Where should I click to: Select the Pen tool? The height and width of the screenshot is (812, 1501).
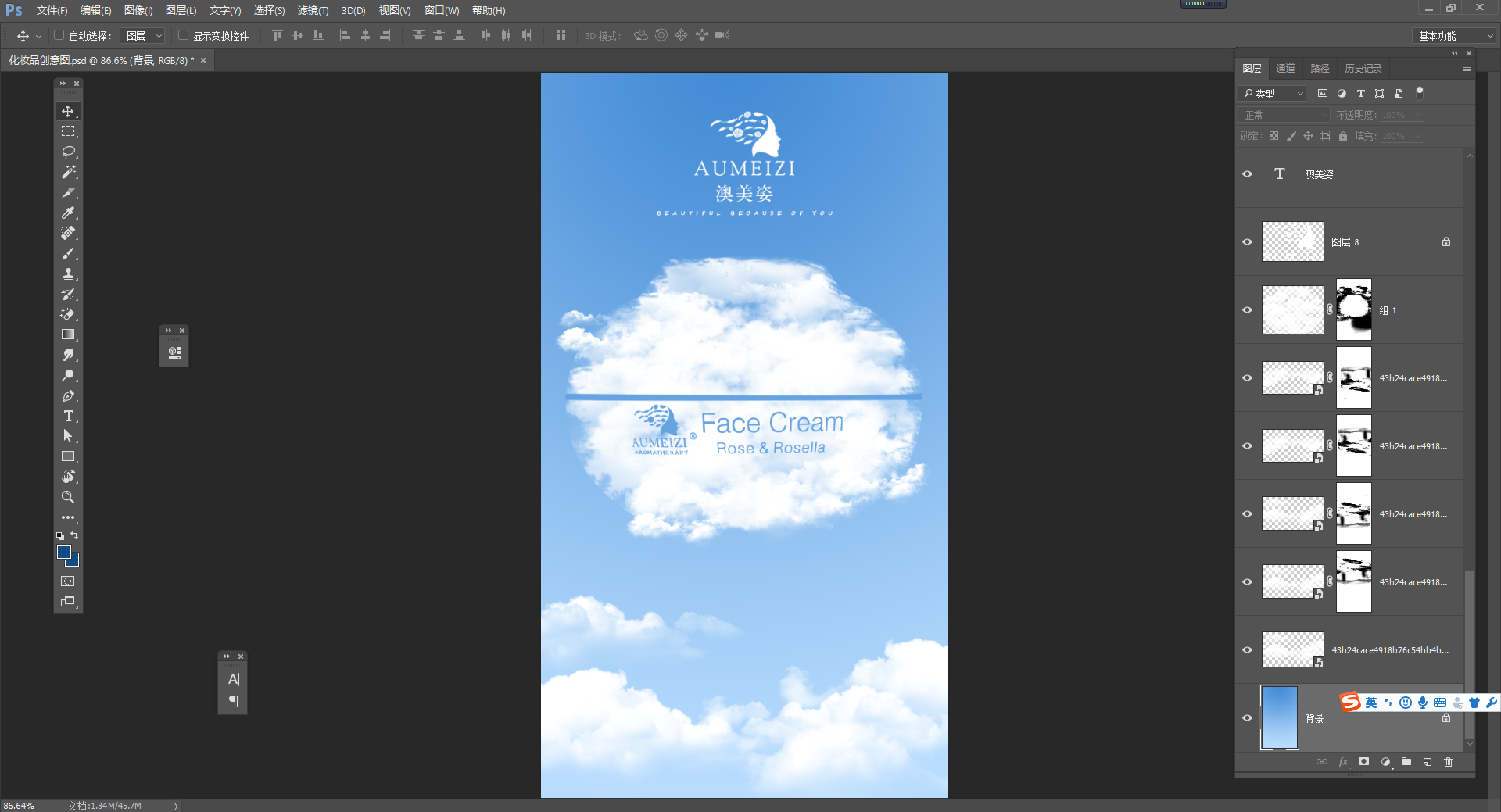[x=68, y=395]
